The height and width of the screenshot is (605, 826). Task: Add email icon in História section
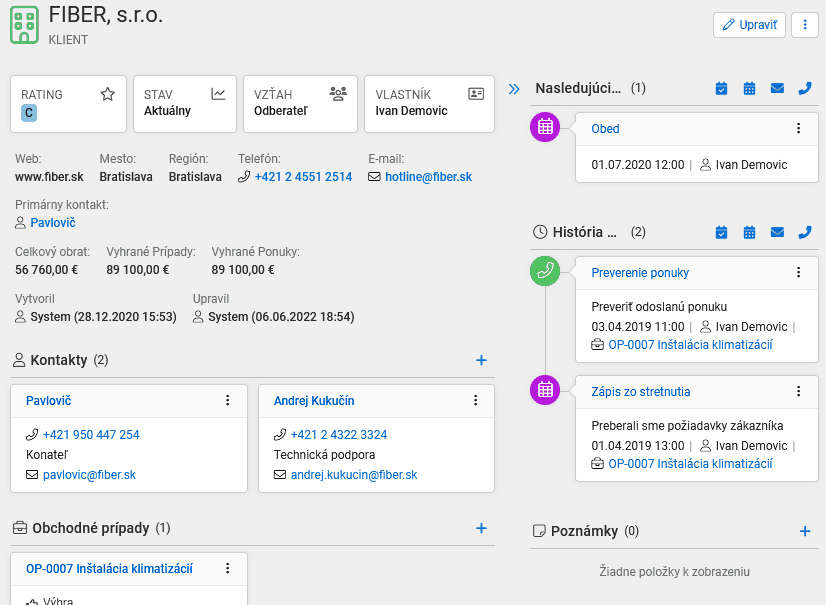pyautogui.click(x=777, y=232)
